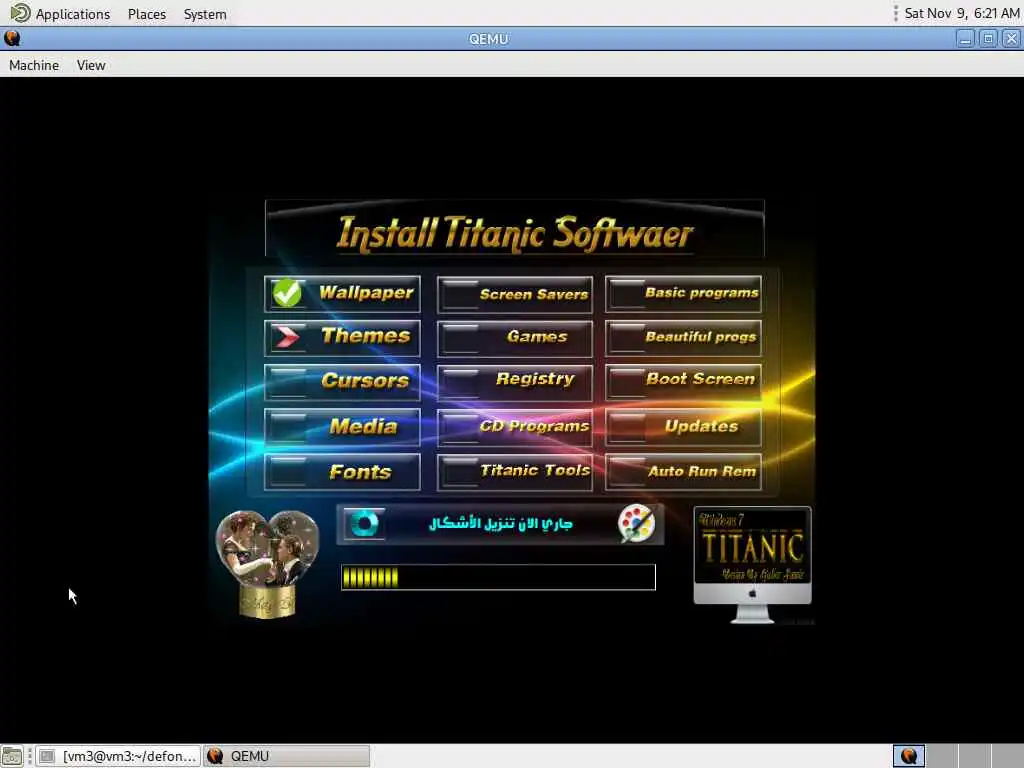Click the Wallpaper button

click(342, 293)
